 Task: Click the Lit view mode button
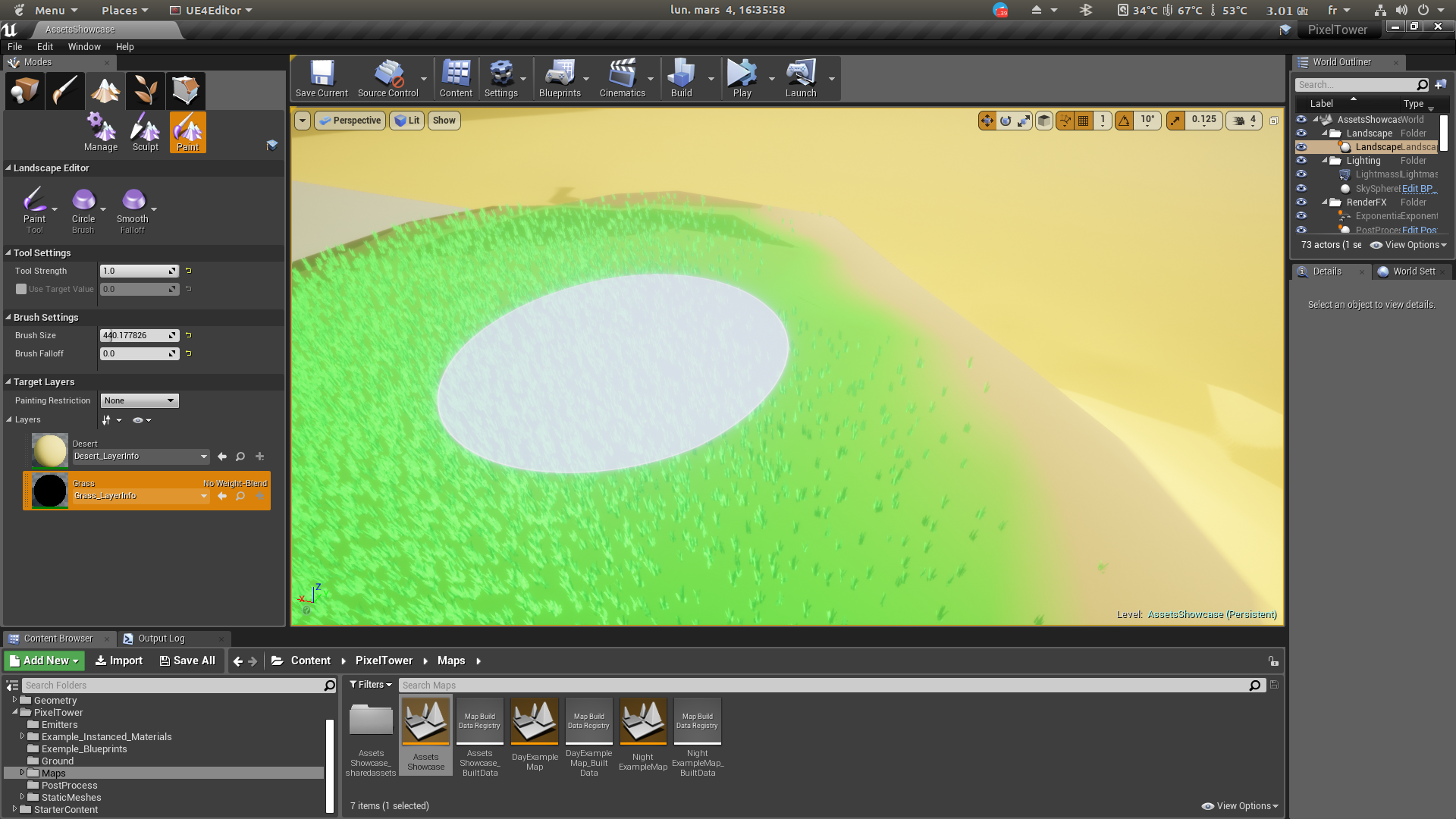click(x=407, y=121)
